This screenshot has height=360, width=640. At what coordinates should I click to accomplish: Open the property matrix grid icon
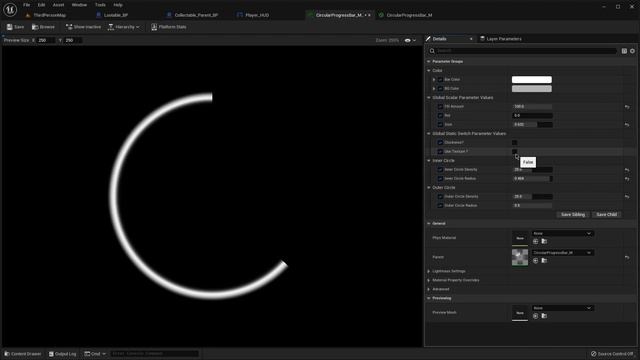point(624,51)
